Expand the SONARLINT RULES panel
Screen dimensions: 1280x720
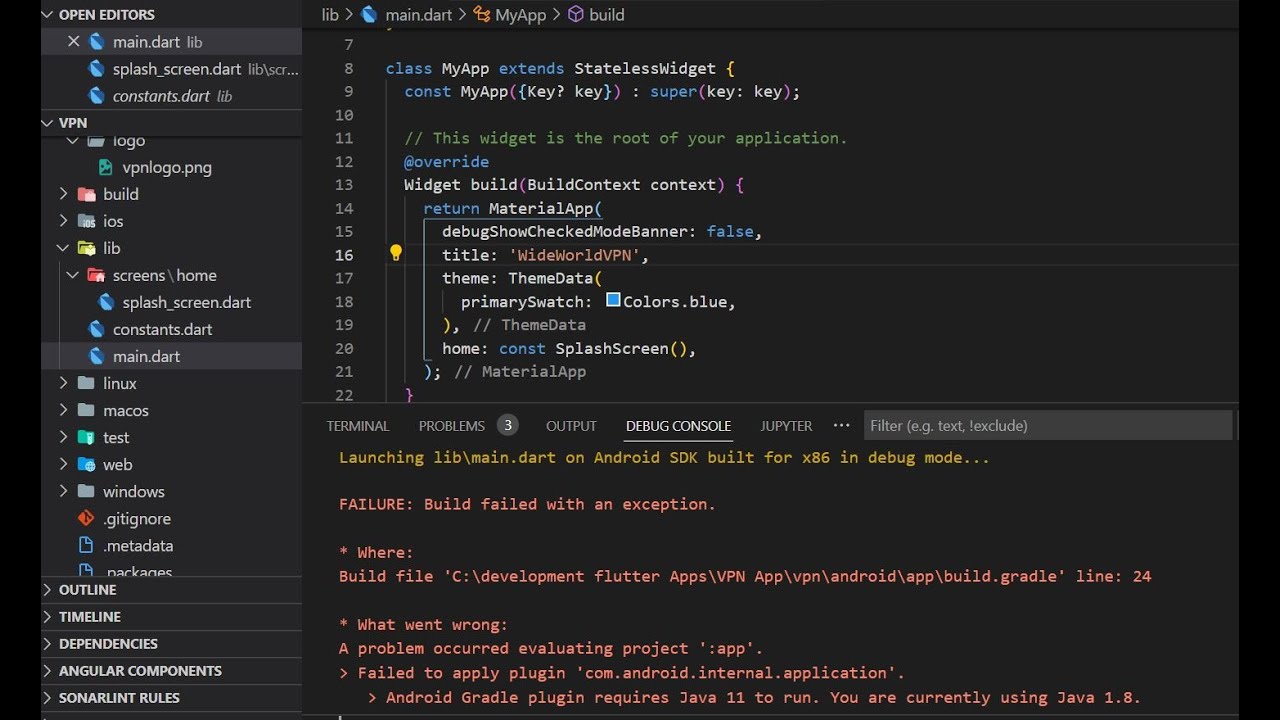point(48,698)
